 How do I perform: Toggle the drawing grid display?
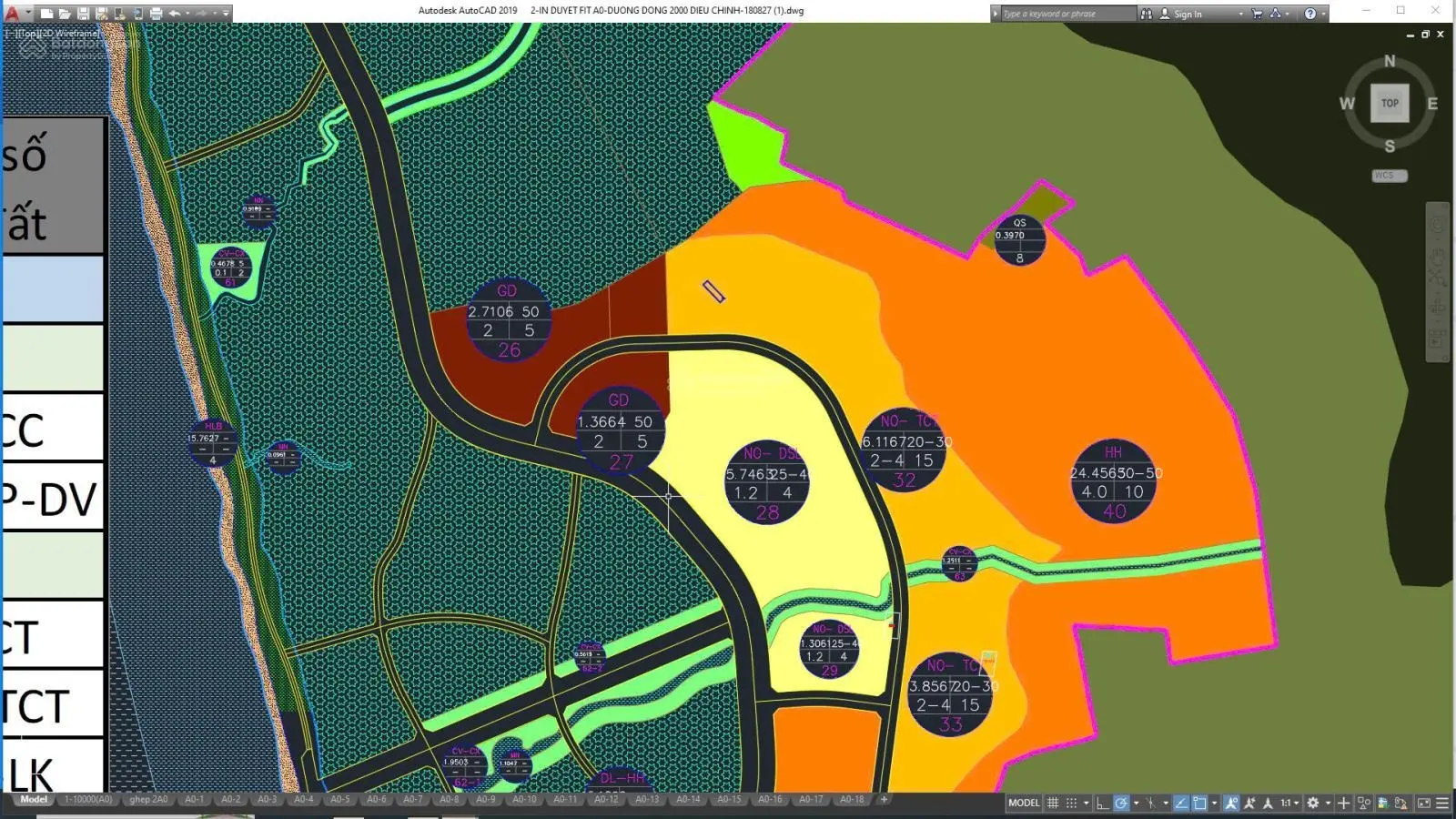point(1053,803)
